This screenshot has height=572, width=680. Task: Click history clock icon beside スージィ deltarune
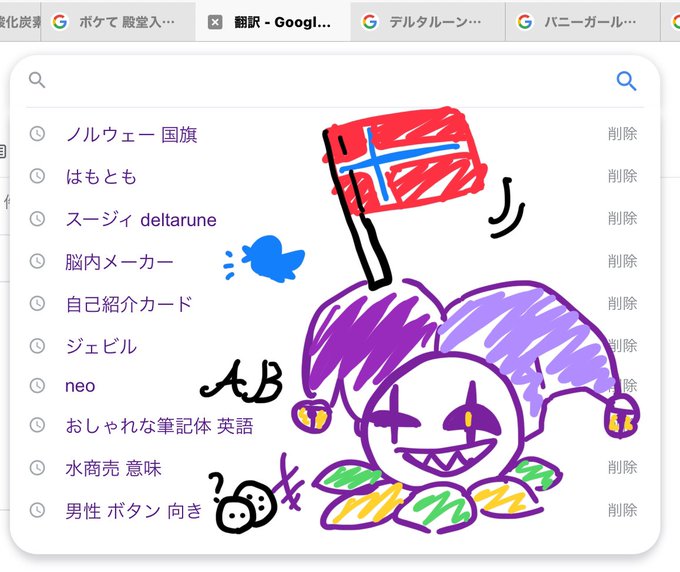pos(37,218)
